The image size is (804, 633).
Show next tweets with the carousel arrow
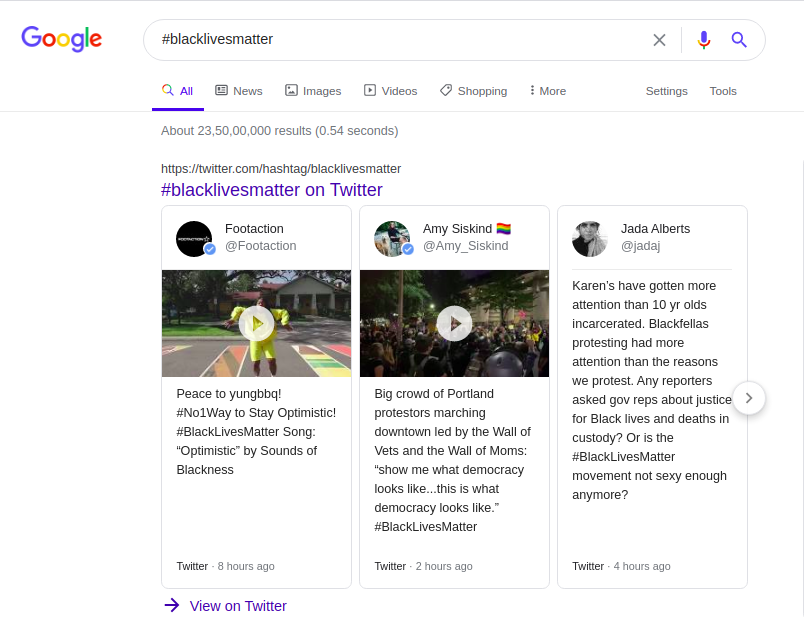[x=749, y=398]
